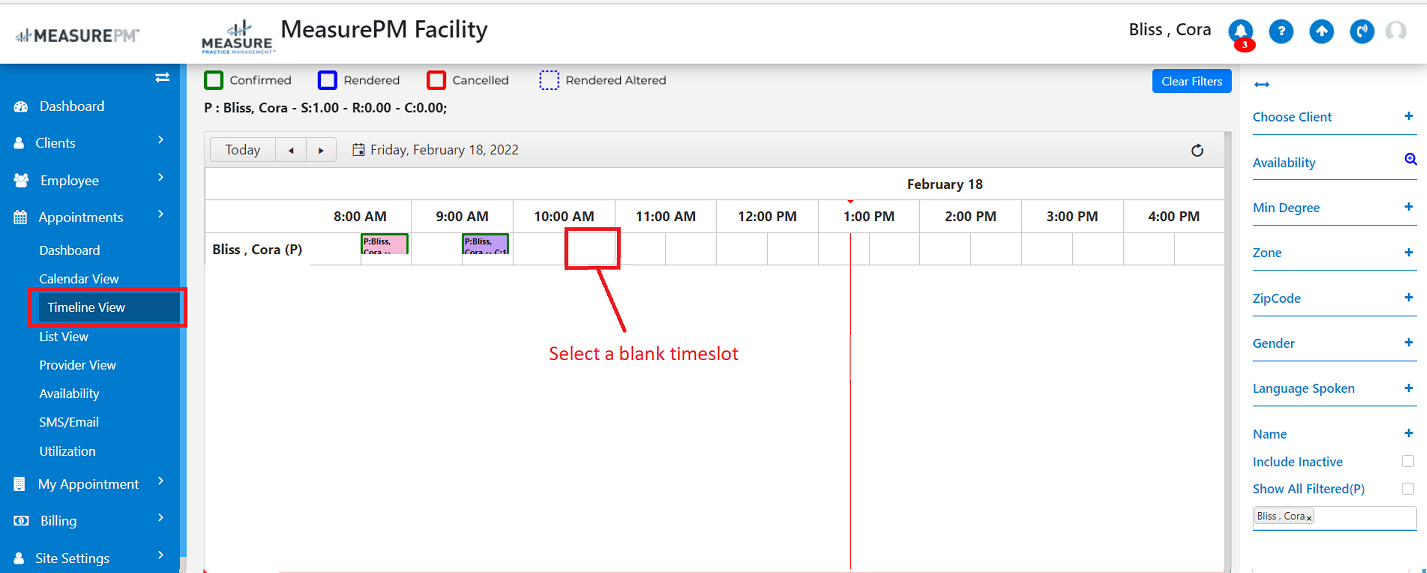Viewport: 1427px width, 573px height.
Task: Click the Clients person icon in sidebar
Action: (19, 143)
